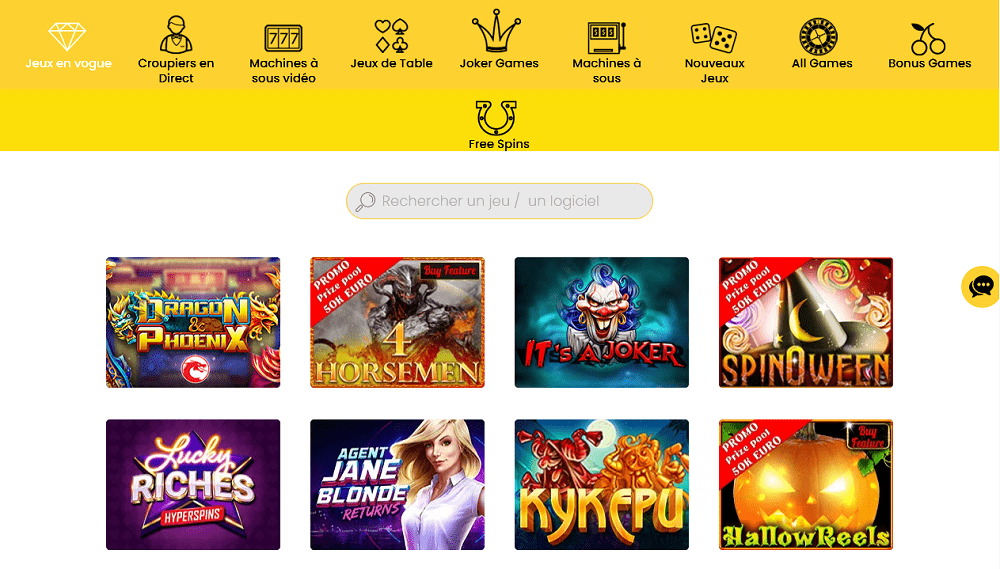Open the Machines à sous vidéo 777 icon
1000x569 pixels.
coord(283,38)
